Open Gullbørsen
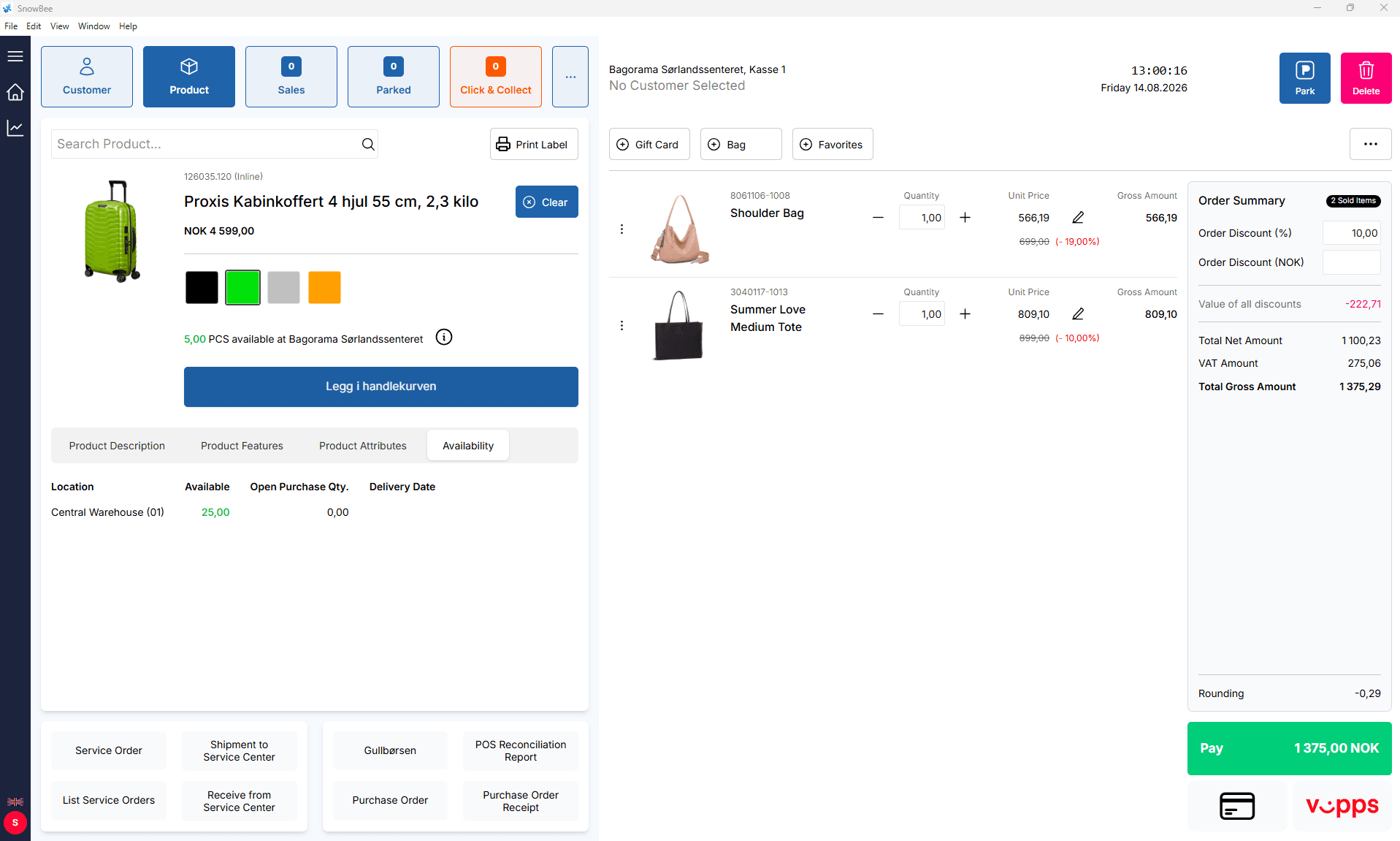This screenshot has width=1400, height=841. click(390, 750)
